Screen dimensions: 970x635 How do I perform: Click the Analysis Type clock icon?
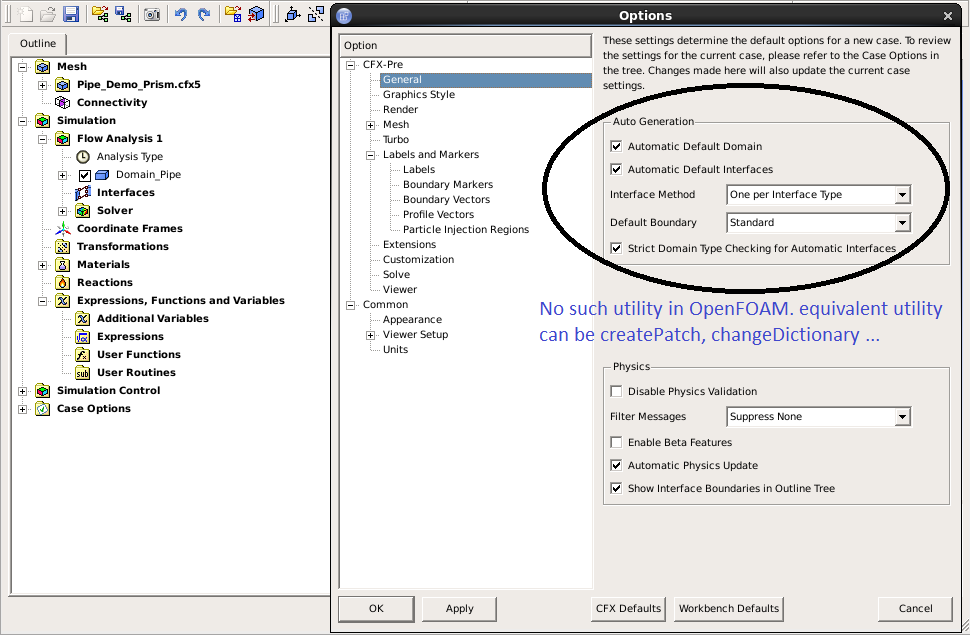tap(83, 157)
